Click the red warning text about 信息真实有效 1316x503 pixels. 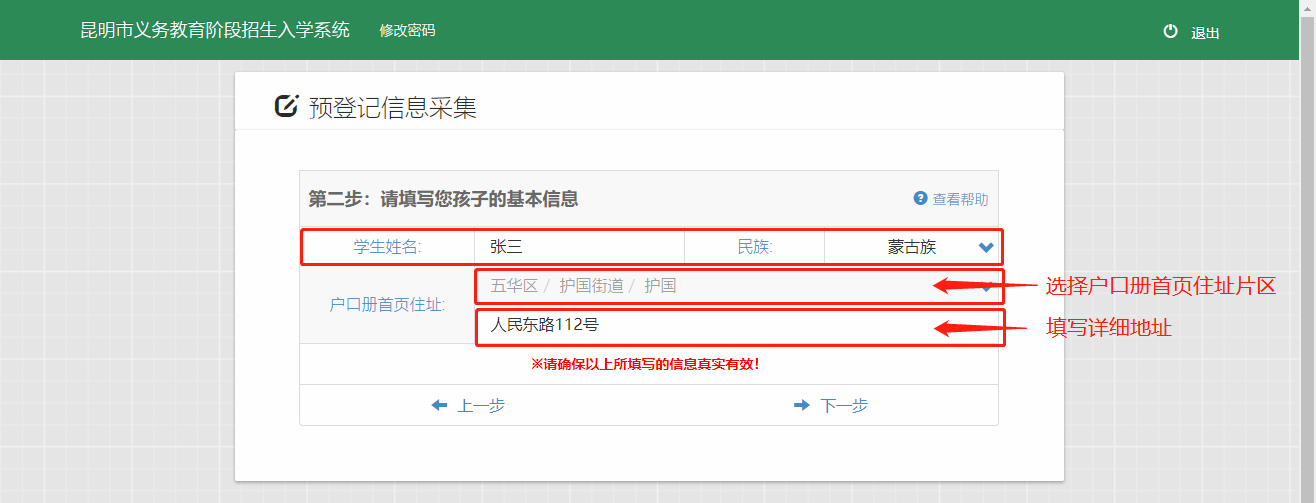pos(646,364)
